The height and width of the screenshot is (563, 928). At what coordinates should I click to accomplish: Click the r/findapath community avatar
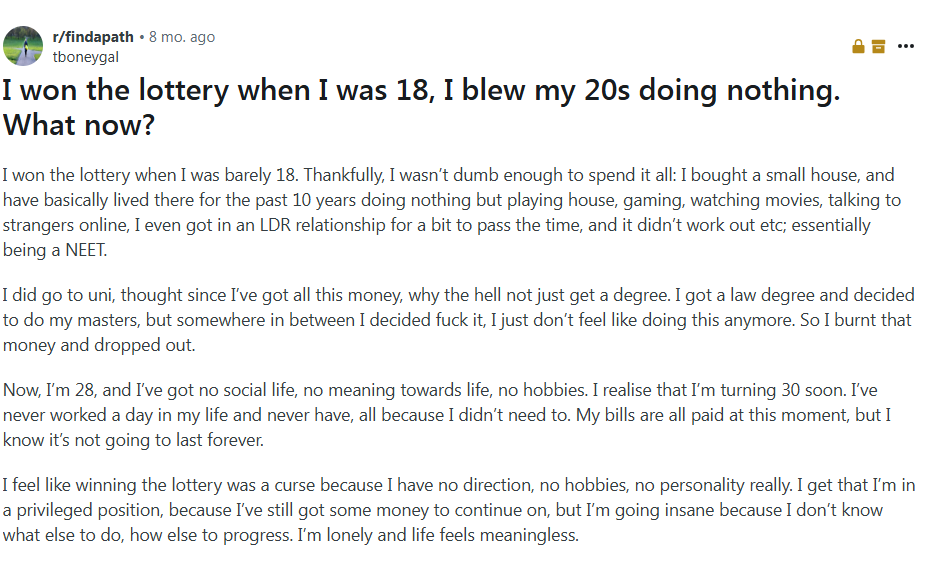[x=23, y=46]
